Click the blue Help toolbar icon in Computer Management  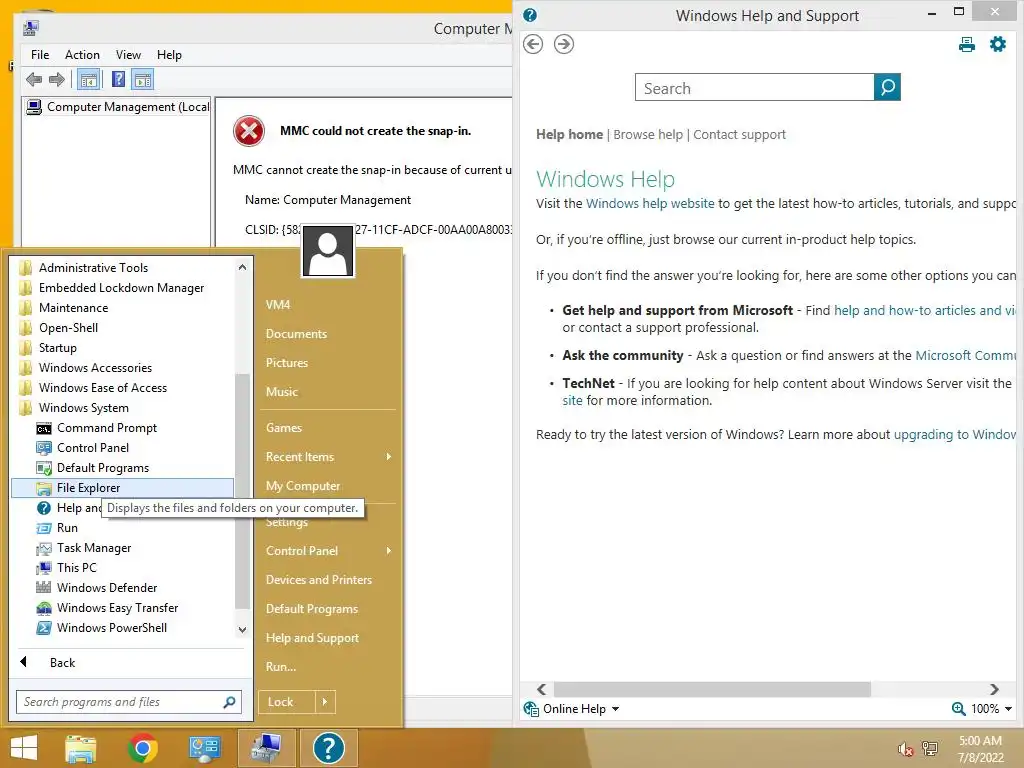coord(118,80)
